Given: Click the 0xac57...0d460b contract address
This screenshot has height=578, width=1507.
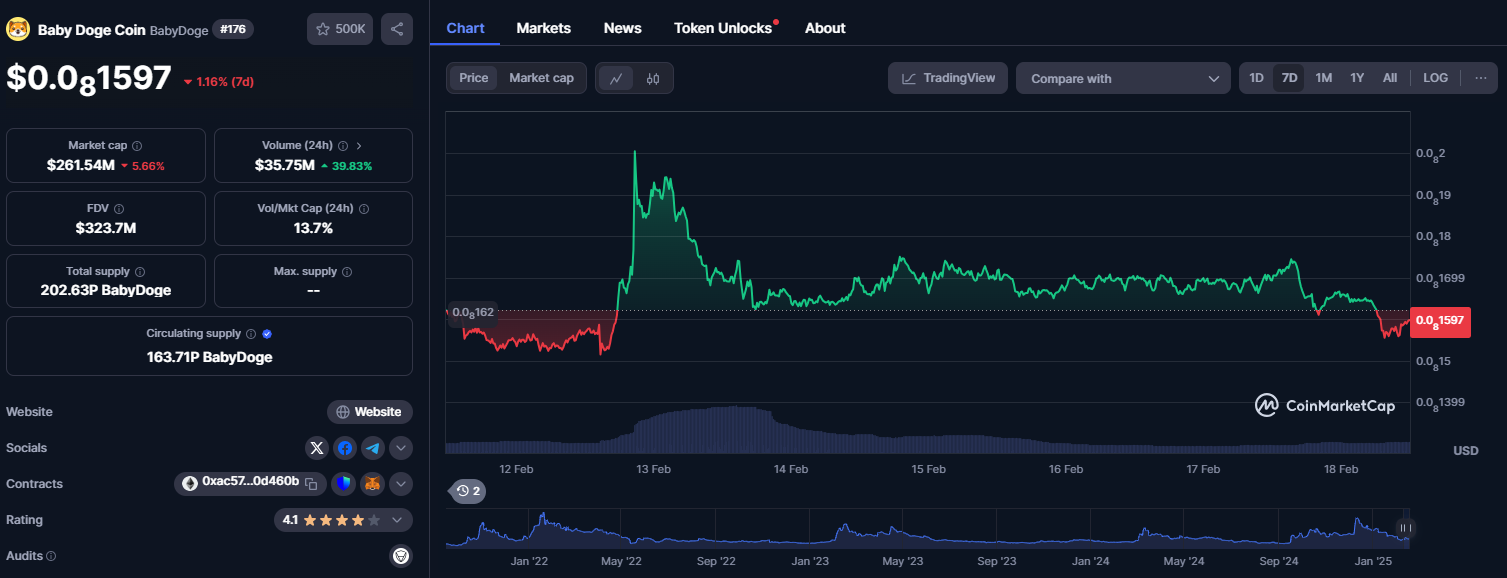Looking at the screenshot, I should (250, 481).
